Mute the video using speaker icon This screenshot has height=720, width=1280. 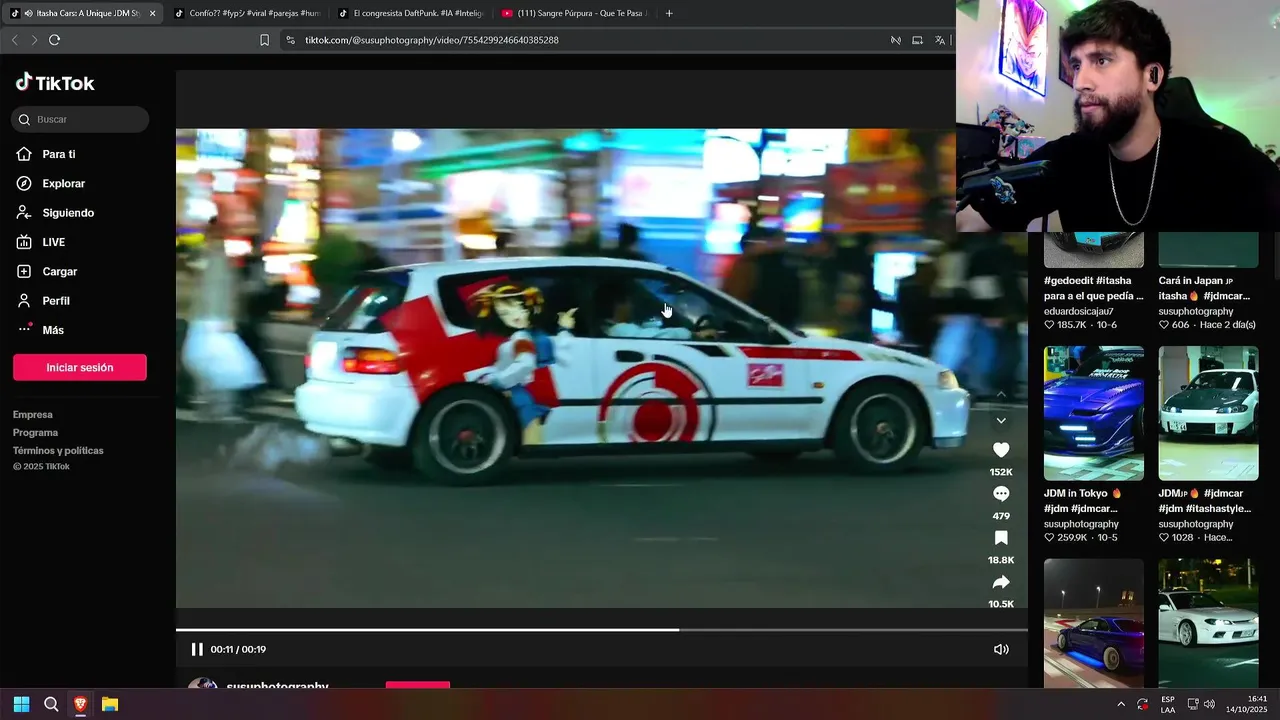coord(1001,649)
